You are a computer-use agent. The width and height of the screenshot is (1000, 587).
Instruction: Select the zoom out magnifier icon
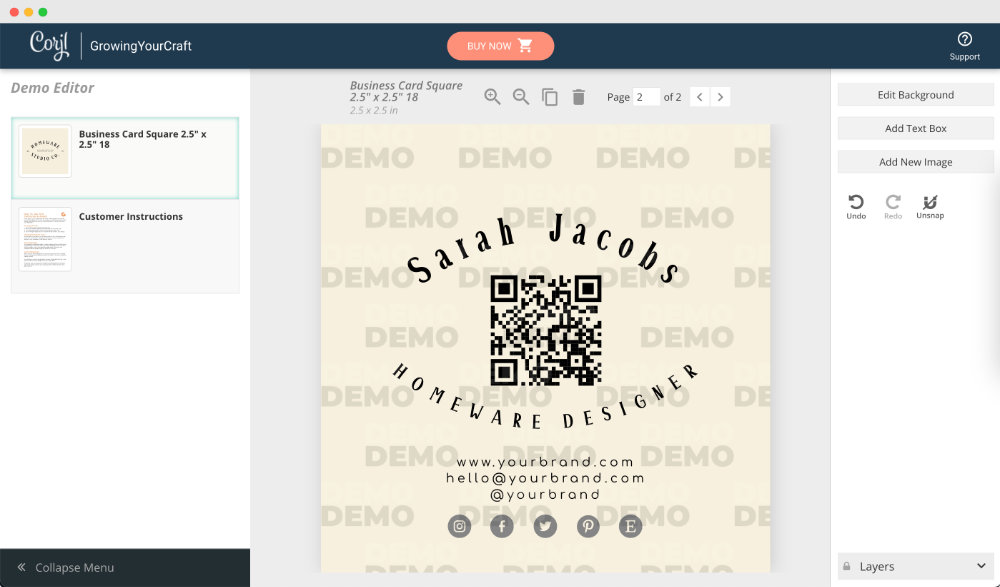(521, 96)
